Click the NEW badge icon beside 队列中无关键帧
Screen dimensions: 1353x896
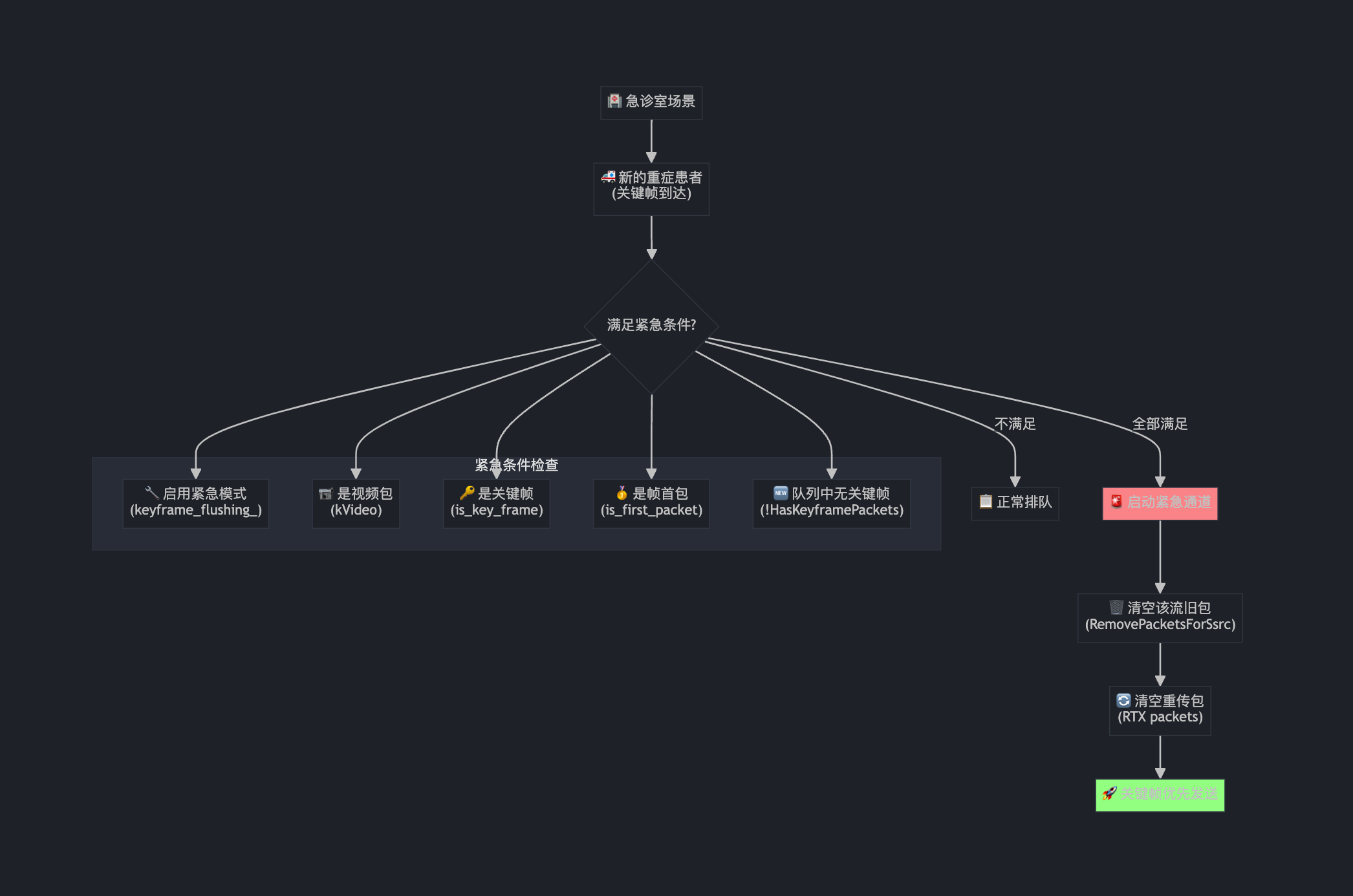pyautogui.click(x=781, y=493)
